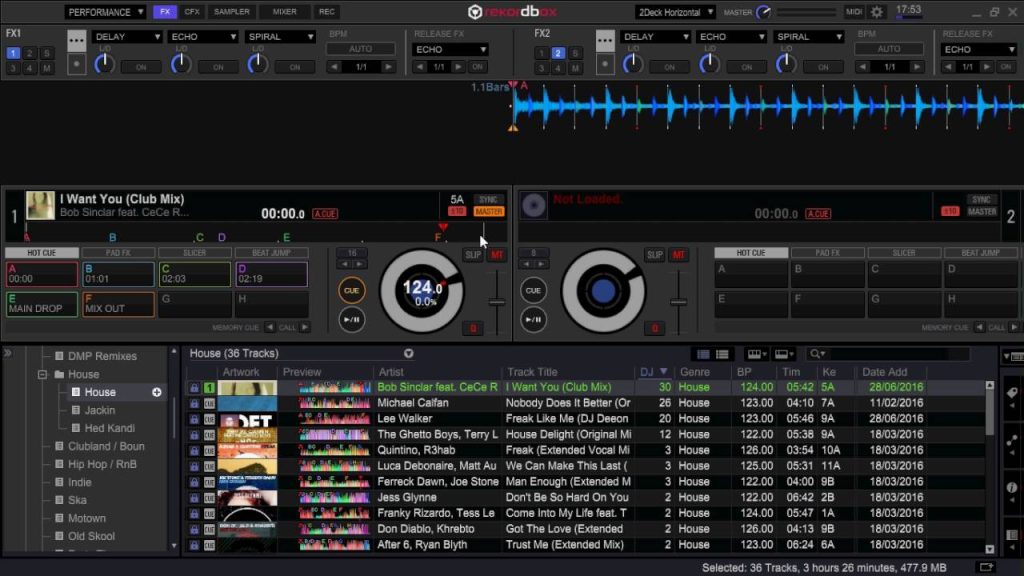Open the FX1 Release FX ECHO dropdown
This screenshot has width=1024, height=576.
(451, 49)
